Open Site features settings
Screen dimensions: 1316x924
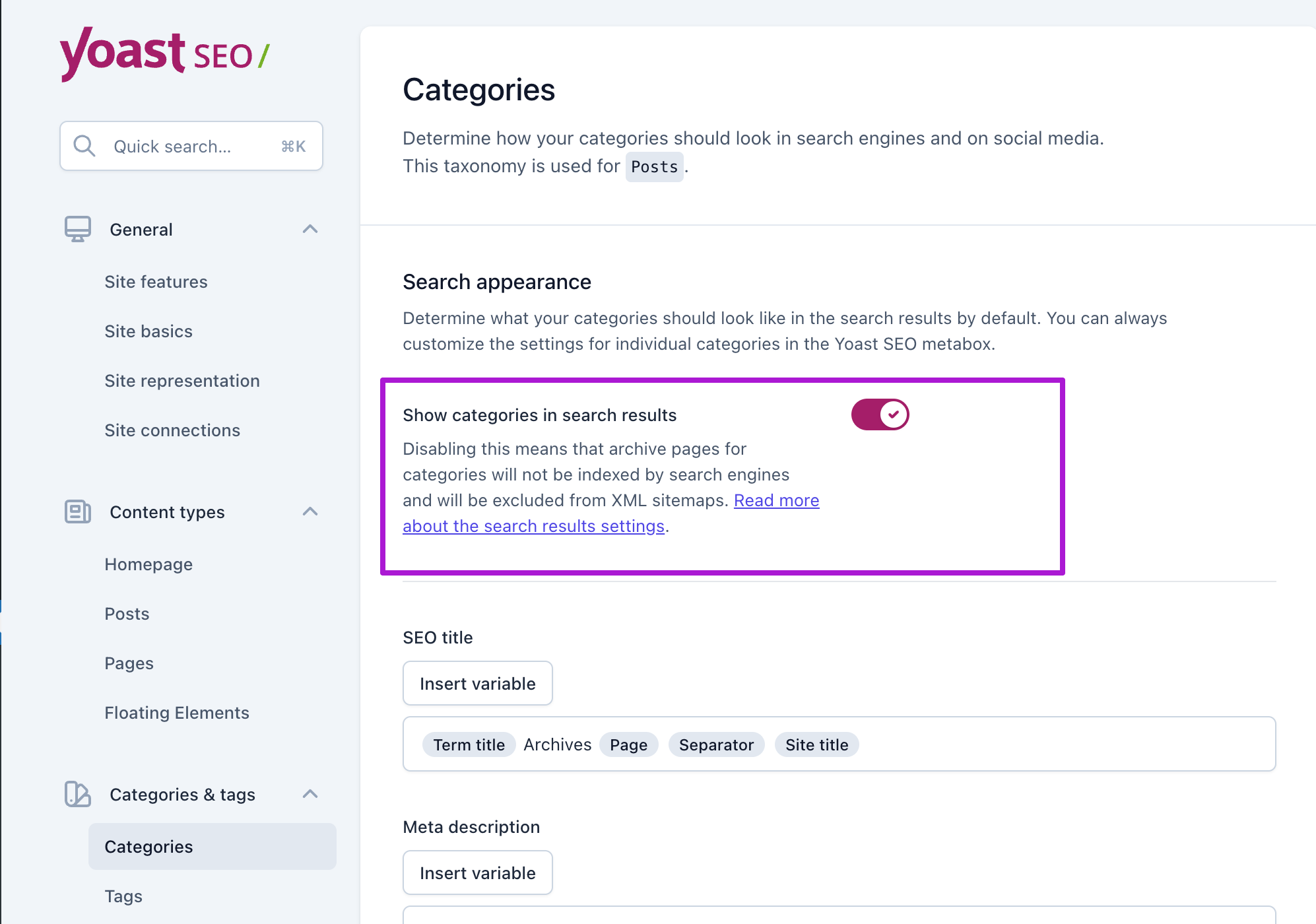coord(156,282)
